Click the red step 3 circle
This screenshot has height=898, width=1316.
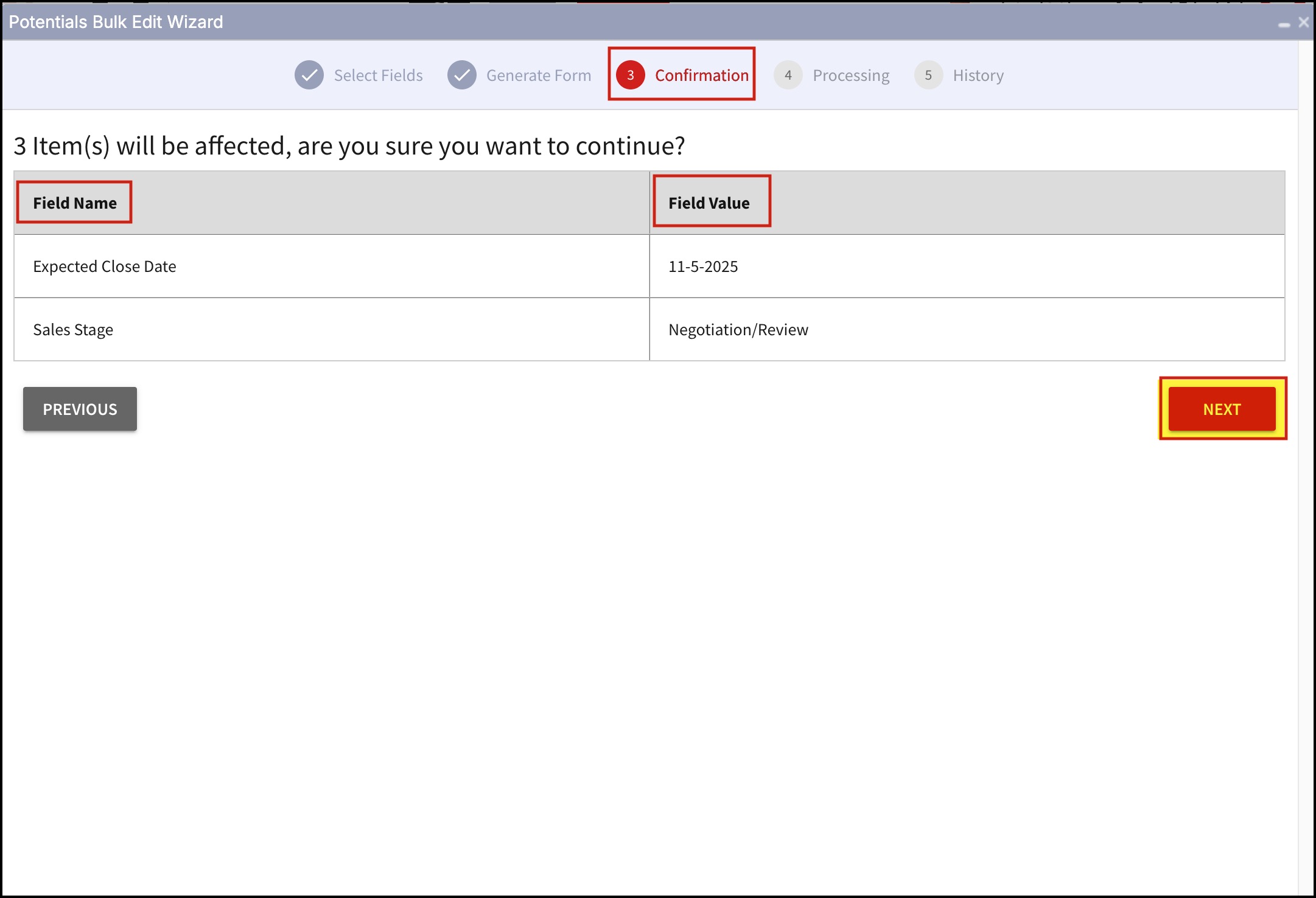coord(630,75)
